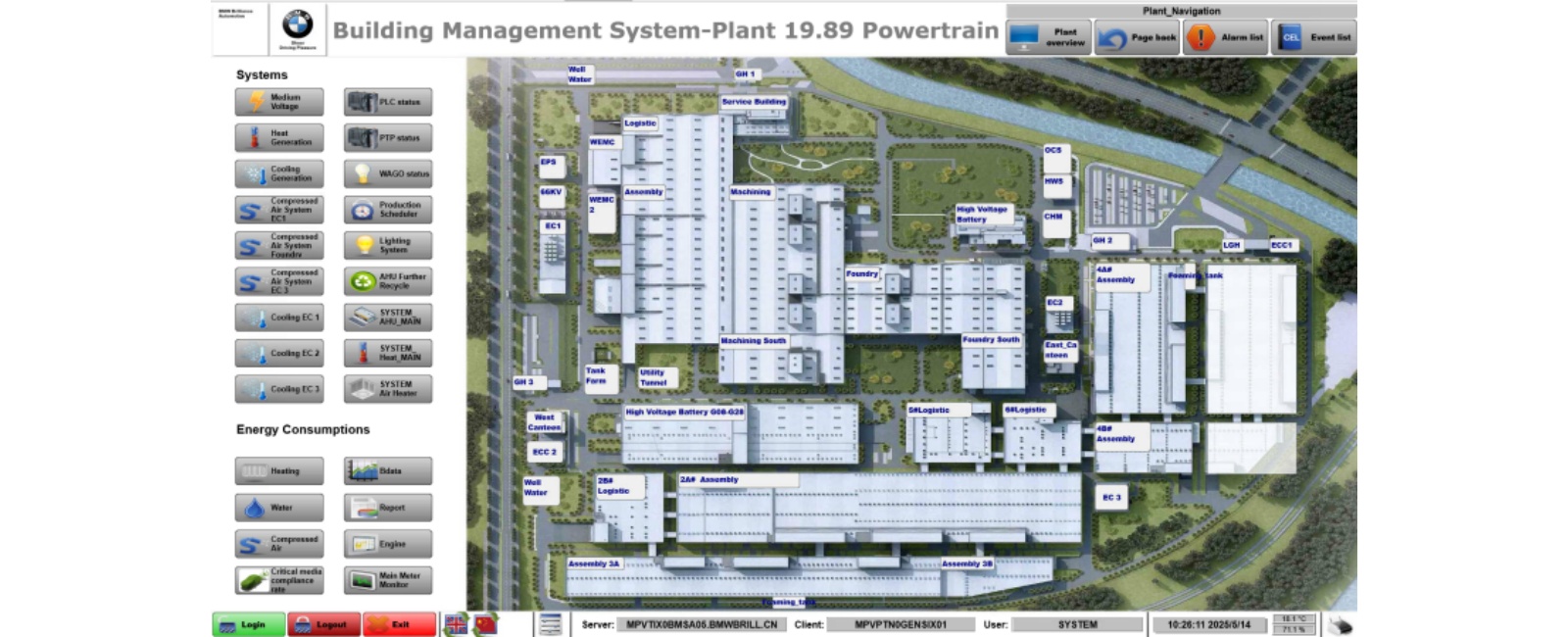Open the Heat Generation system page

coord(279,138)
